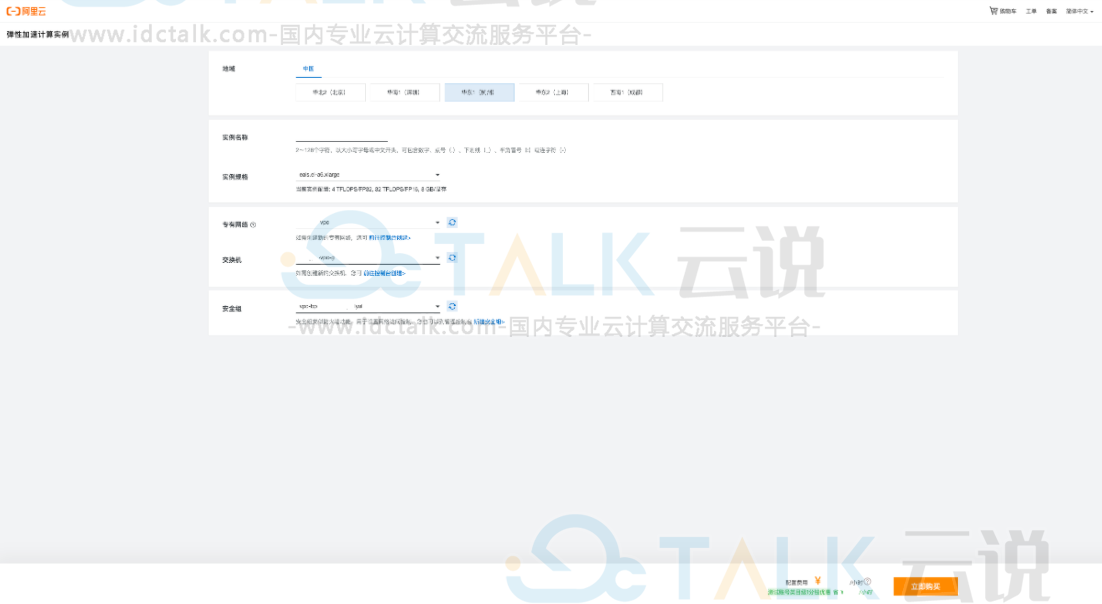Open the 实例规格 instance spec dropdown
Viewport: 1102px width, 604px height.
coord(368,174)
